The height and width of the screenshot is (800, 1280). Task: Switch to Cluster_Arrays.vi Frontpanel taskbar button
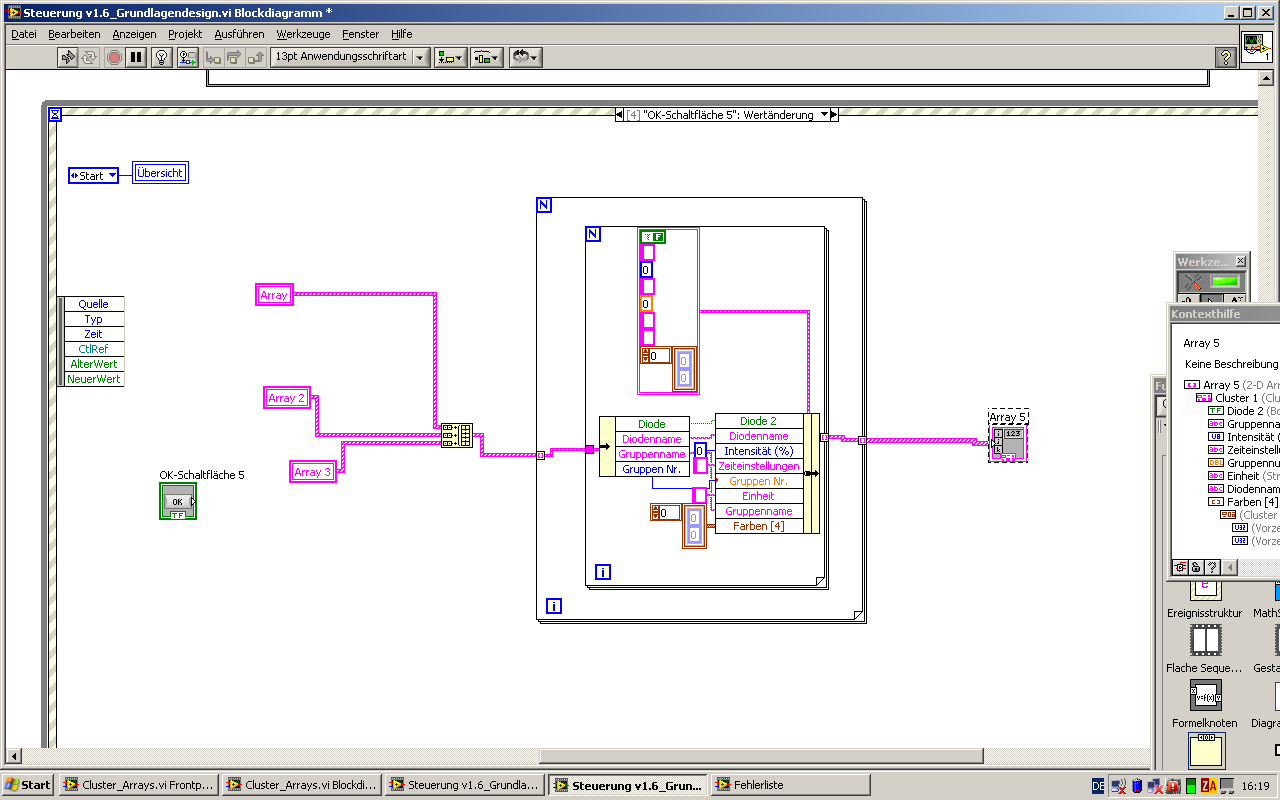click(138, 785)
